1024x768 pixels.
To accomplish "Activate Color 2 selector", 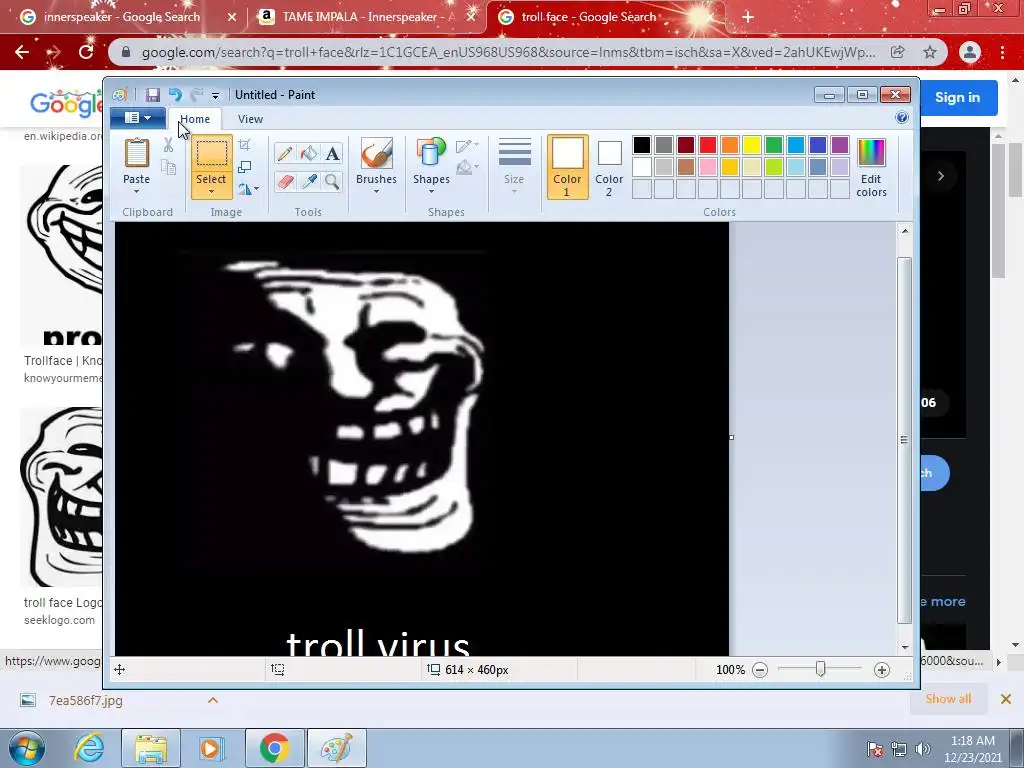I will point(609,167).
